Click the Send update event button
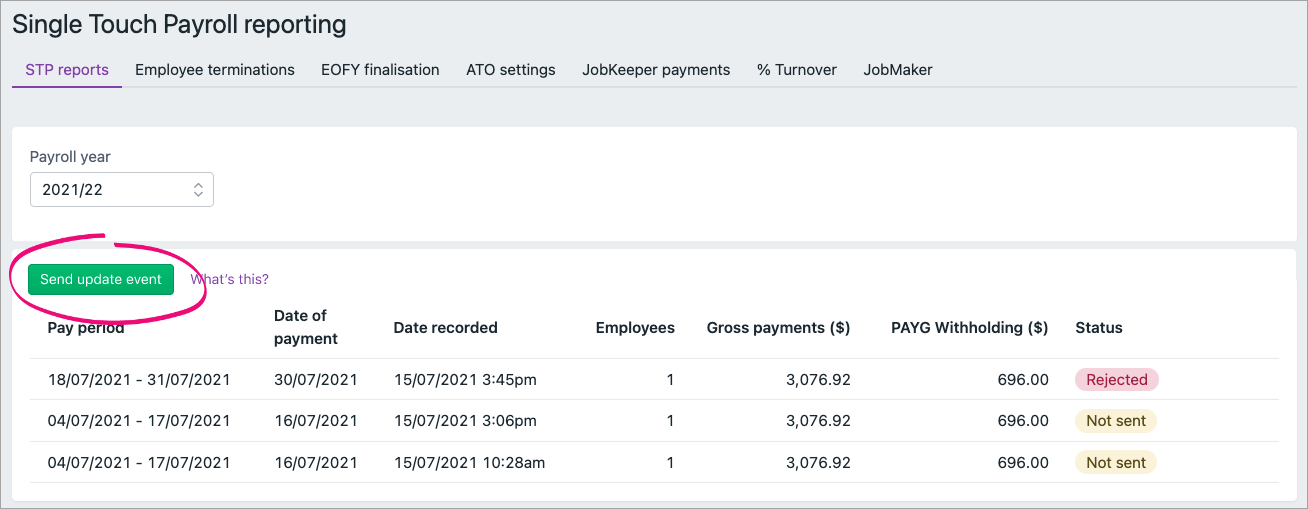1308x509 pixels. [101, 280]
